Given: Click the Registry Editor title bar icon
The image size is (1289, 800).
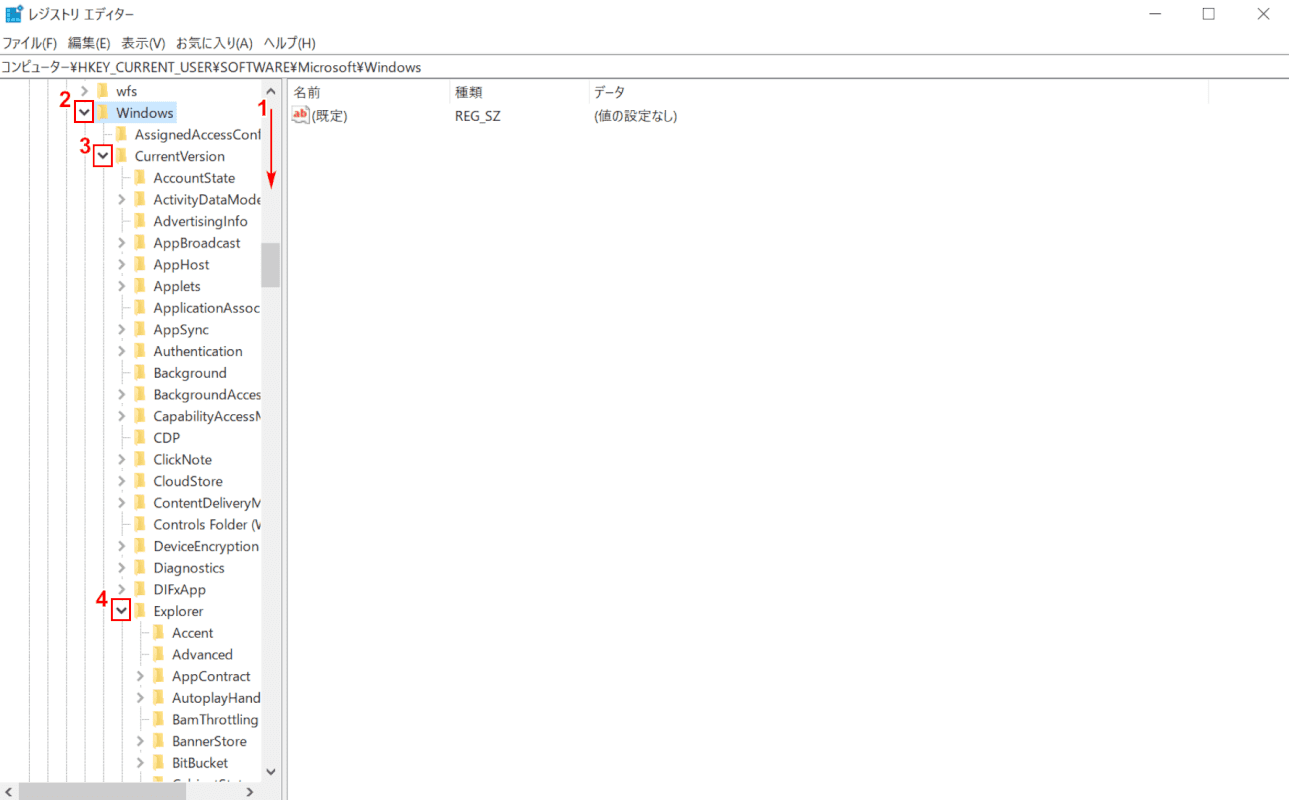Looking at the screenshot, I should 14,14.
